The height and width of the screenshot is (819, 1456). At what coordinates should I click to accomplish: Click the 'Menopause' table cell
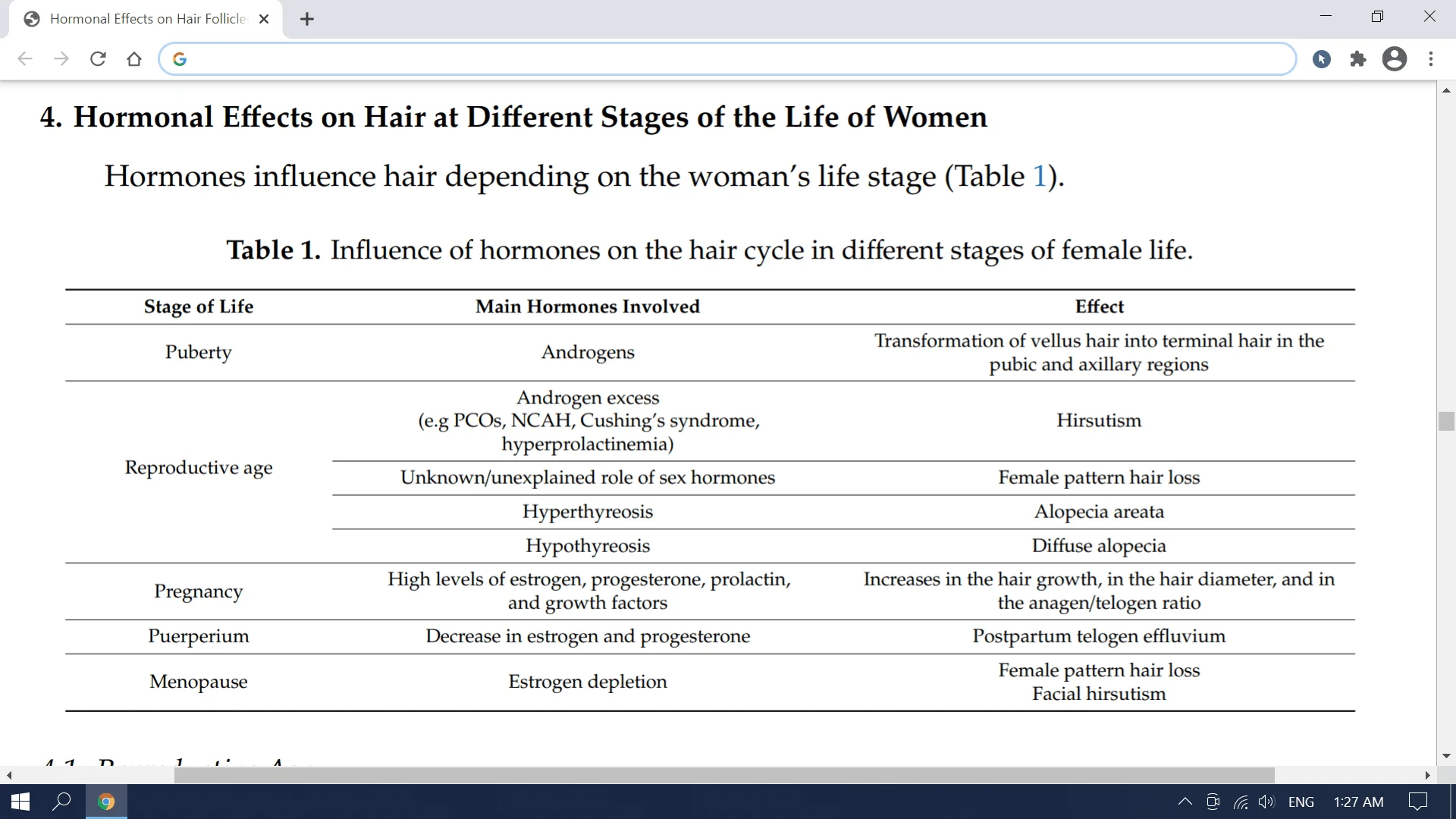click(199, 682)
